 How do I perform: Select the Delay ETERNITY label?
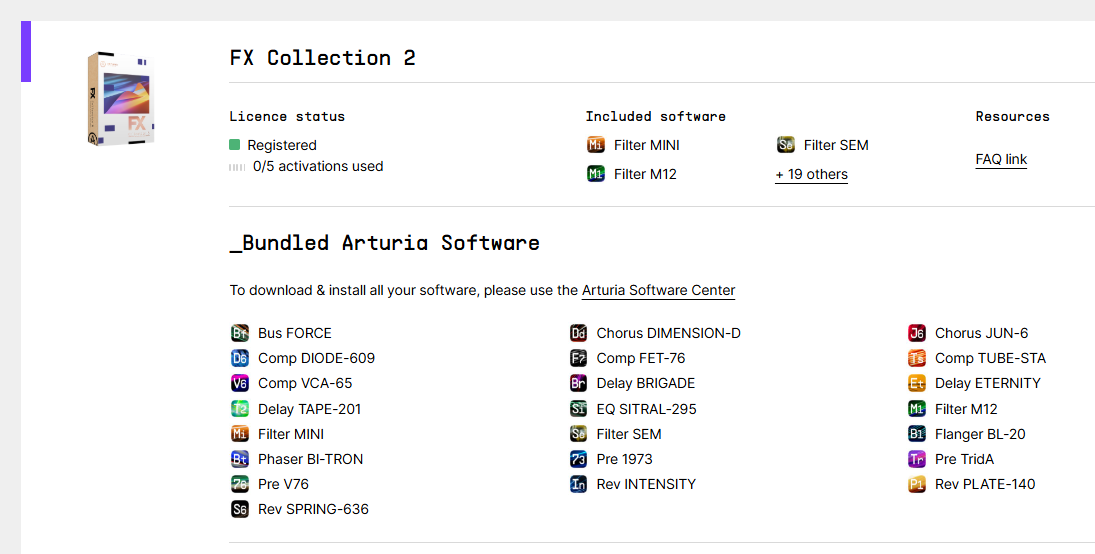(988, 384)
